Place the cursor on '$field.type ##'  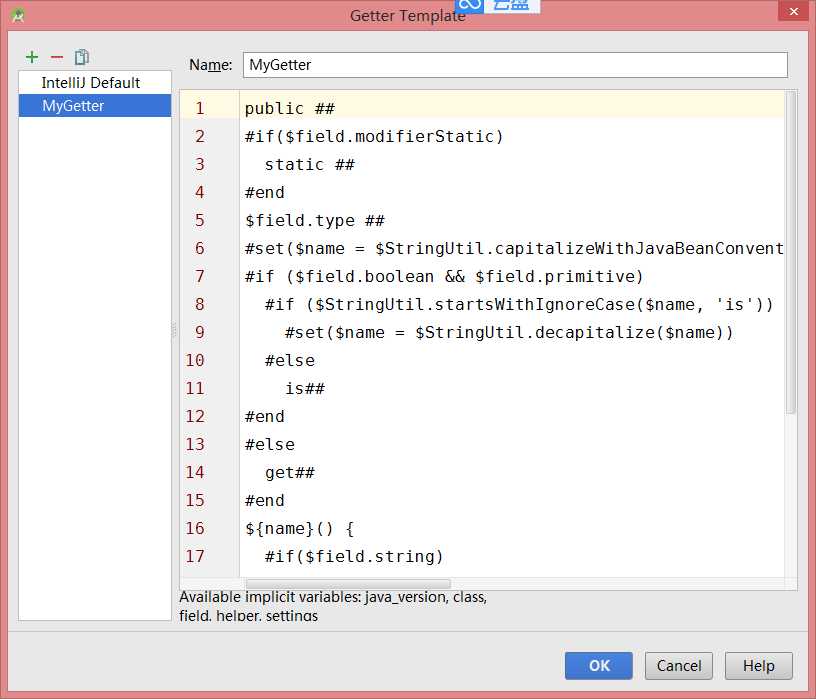coord(314,221)
